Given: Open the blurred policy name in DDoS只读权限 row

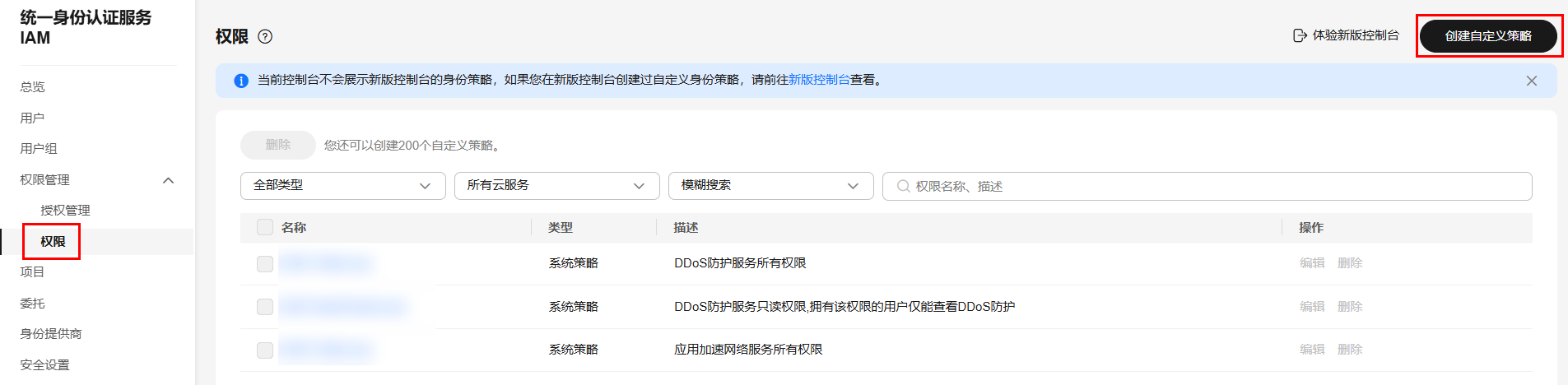Looking at the screenshot, I should click(x=343, y=307).
